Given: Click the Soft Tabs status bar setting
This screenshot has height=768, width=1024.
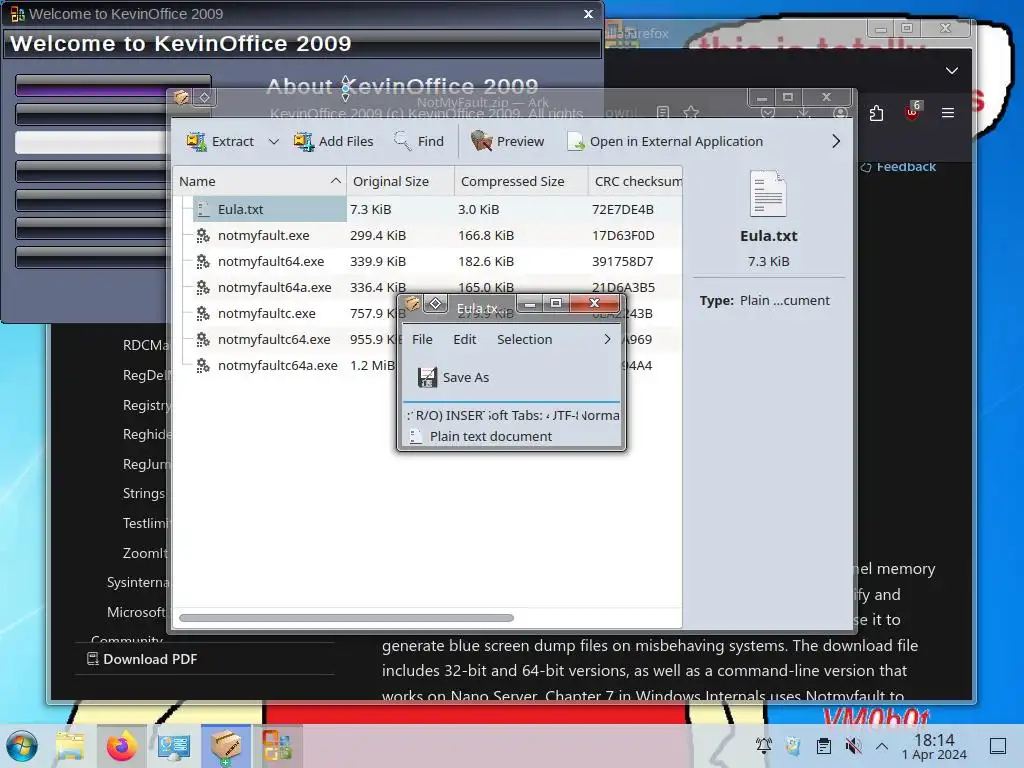Looking at the screenshot, I should (515, 415).
